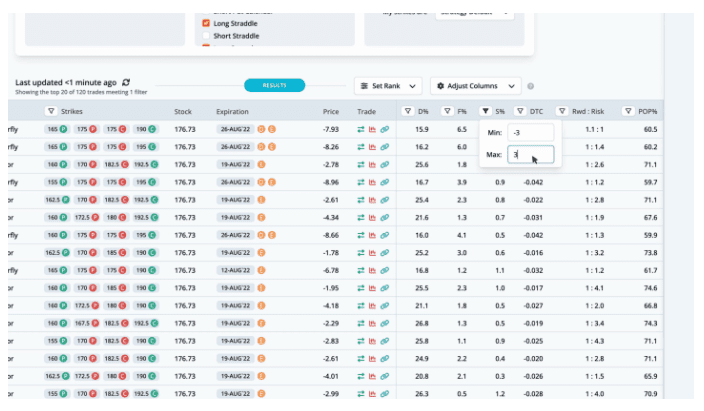Image resolution: width=704 pixels, height=411 pixels.
Task: Click the D% column filter icon
Action: coord(408,111)
